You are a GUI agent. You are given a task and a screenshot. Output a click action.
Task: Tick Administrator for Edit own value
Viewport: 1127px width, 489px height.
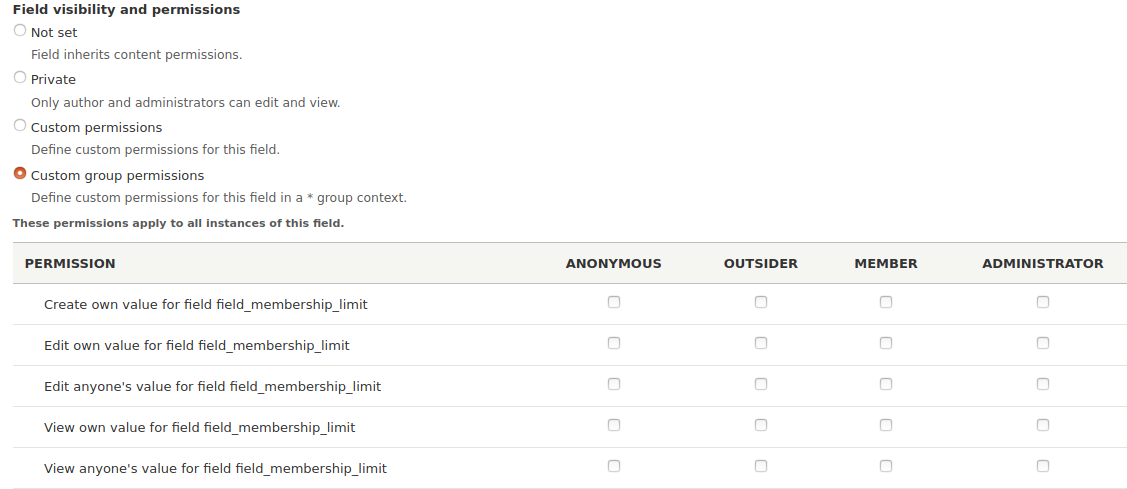[1043, 343]
